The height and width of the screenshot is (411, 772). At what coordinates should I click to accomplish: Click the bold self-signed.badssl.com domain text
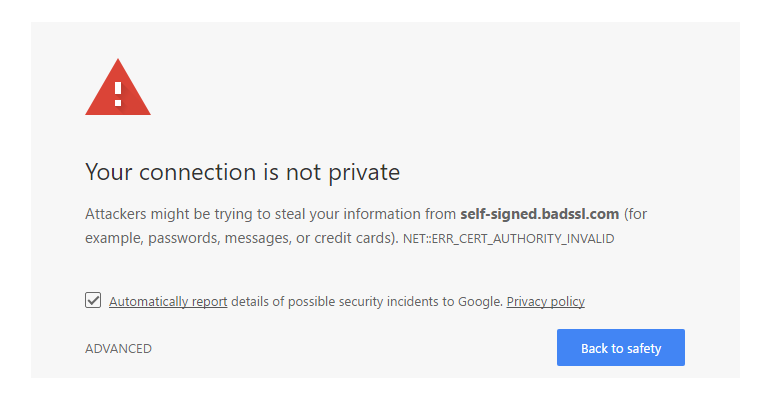click(540, 214)
